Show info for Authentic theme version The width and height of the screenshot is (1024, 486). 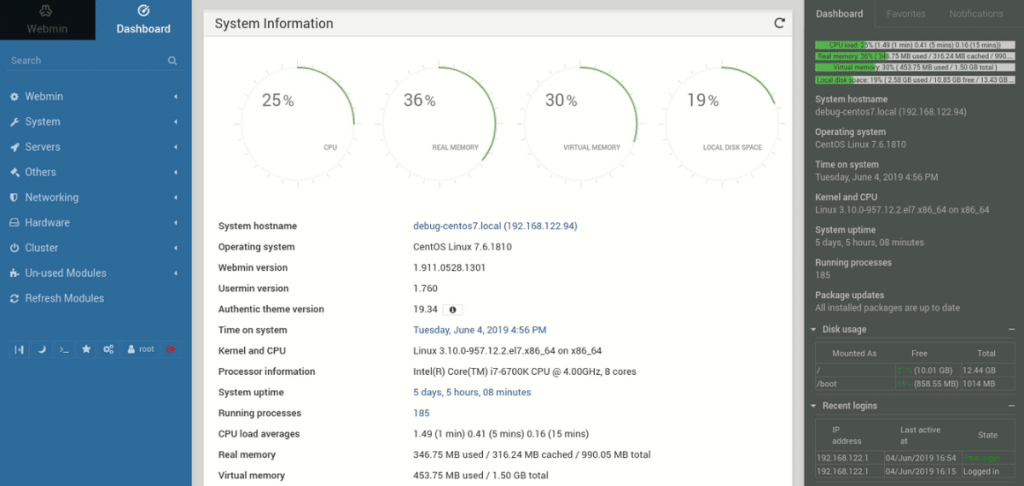(453, 310)
